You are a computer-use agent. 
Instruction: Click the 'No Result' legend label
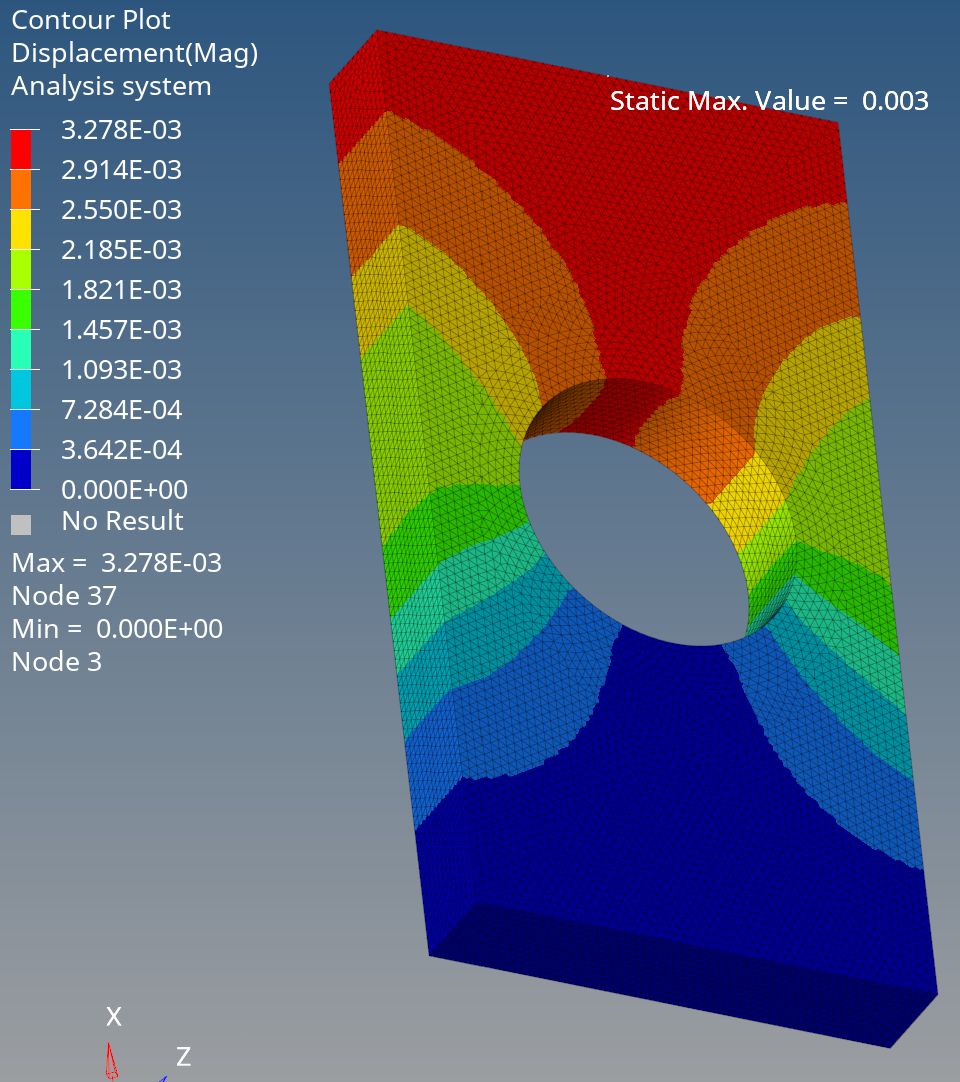click(122, 521)
